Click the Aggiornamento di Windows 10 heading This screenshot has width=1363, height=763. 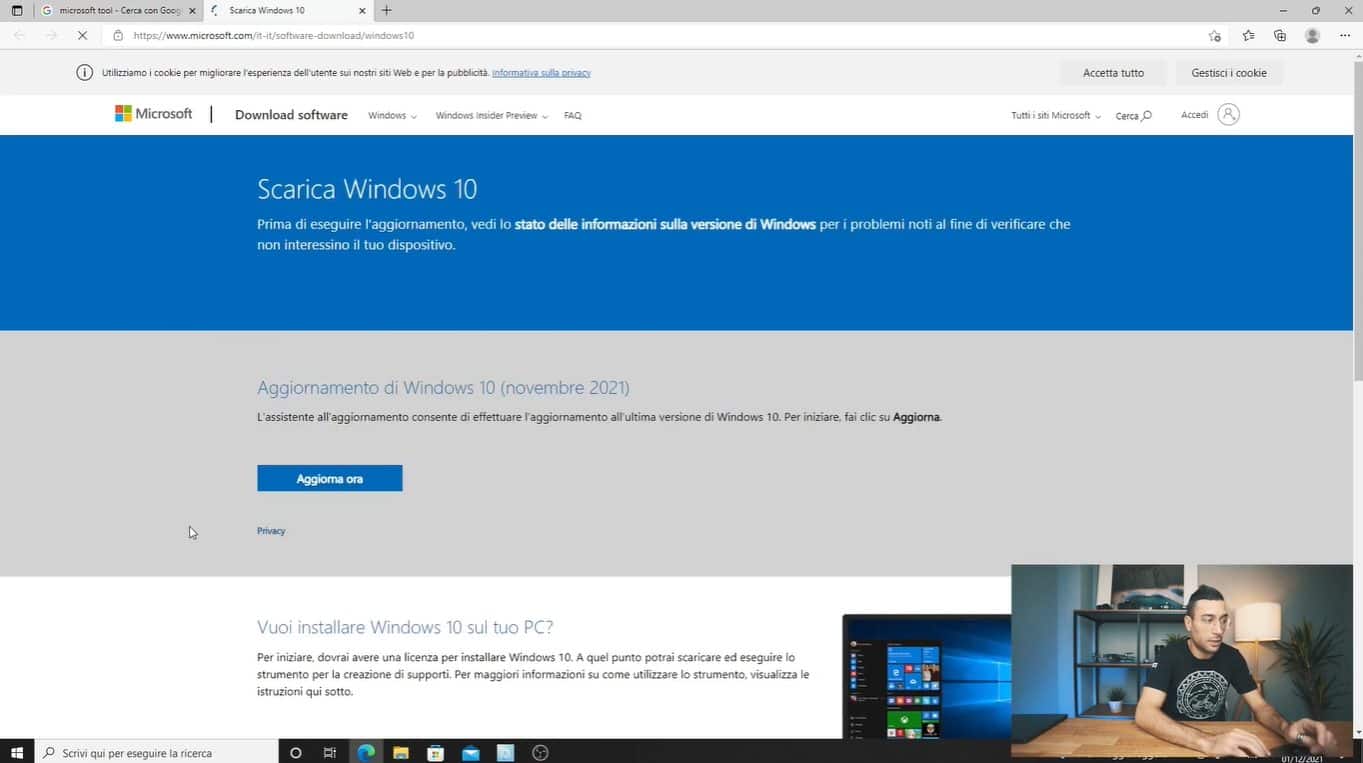click(443, 387)
